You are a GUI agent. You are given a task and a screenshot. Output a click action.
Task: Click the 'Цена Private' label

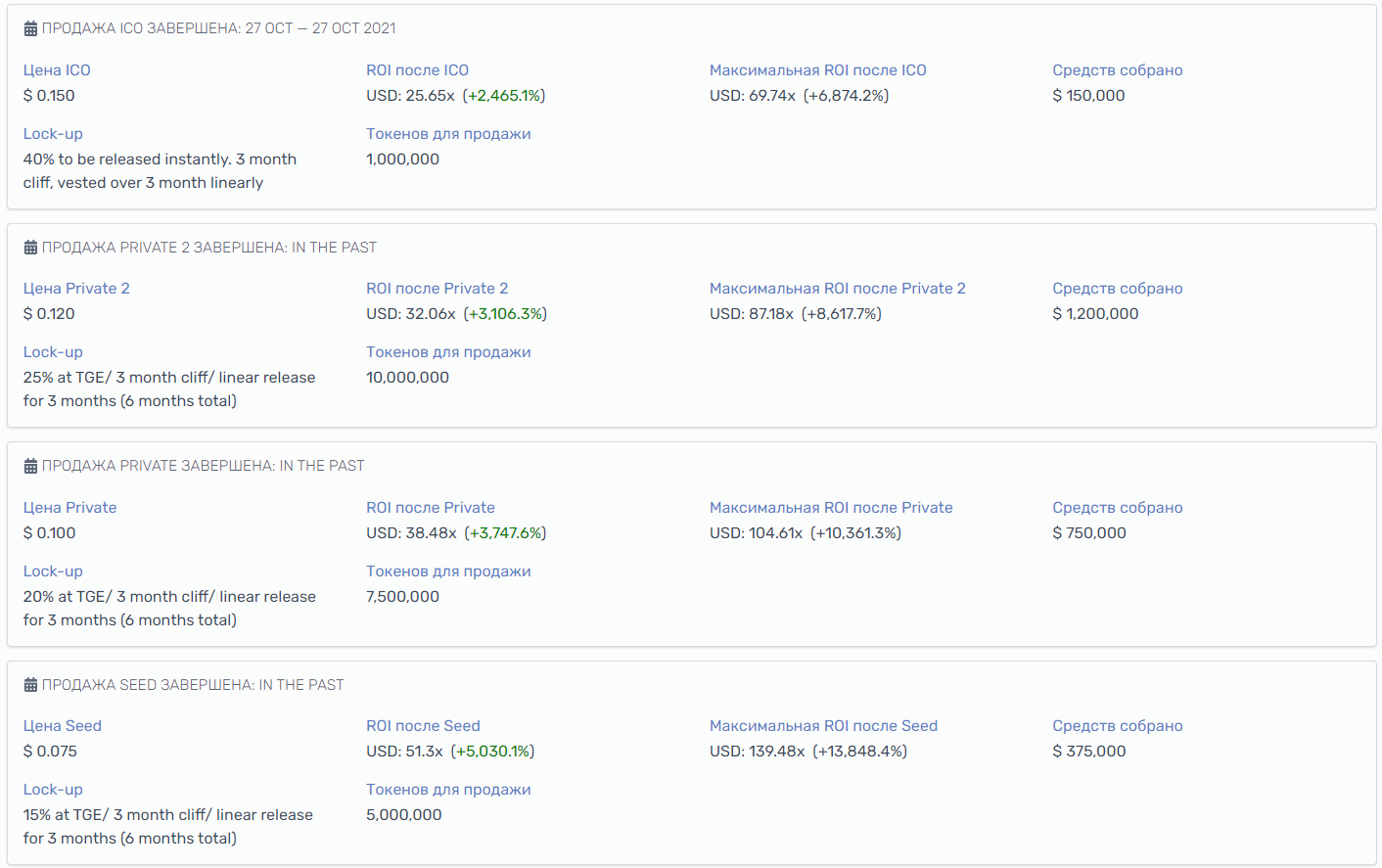point(69,508)
